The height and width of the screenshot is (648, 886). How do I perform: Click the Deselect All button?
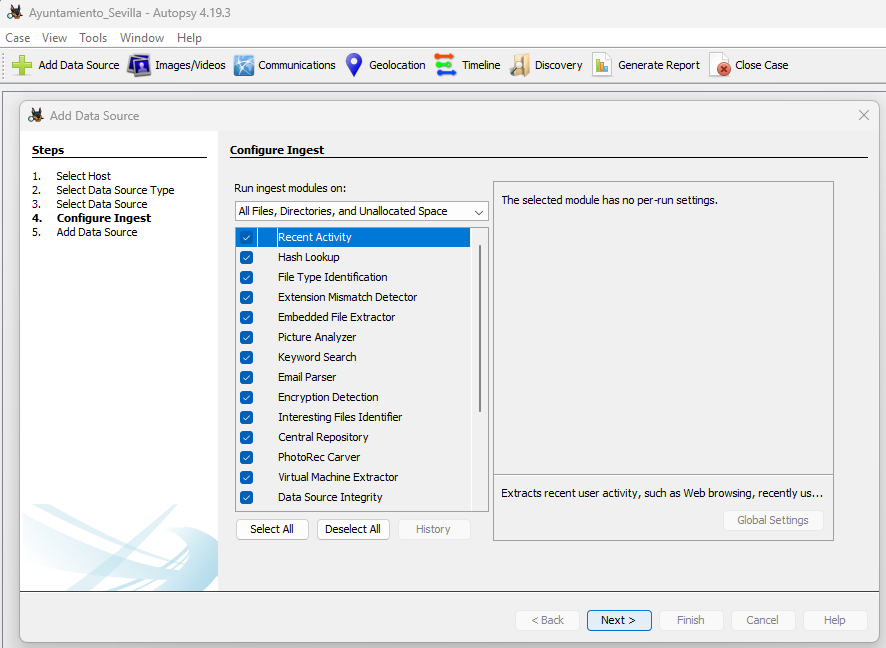(353, 529)
